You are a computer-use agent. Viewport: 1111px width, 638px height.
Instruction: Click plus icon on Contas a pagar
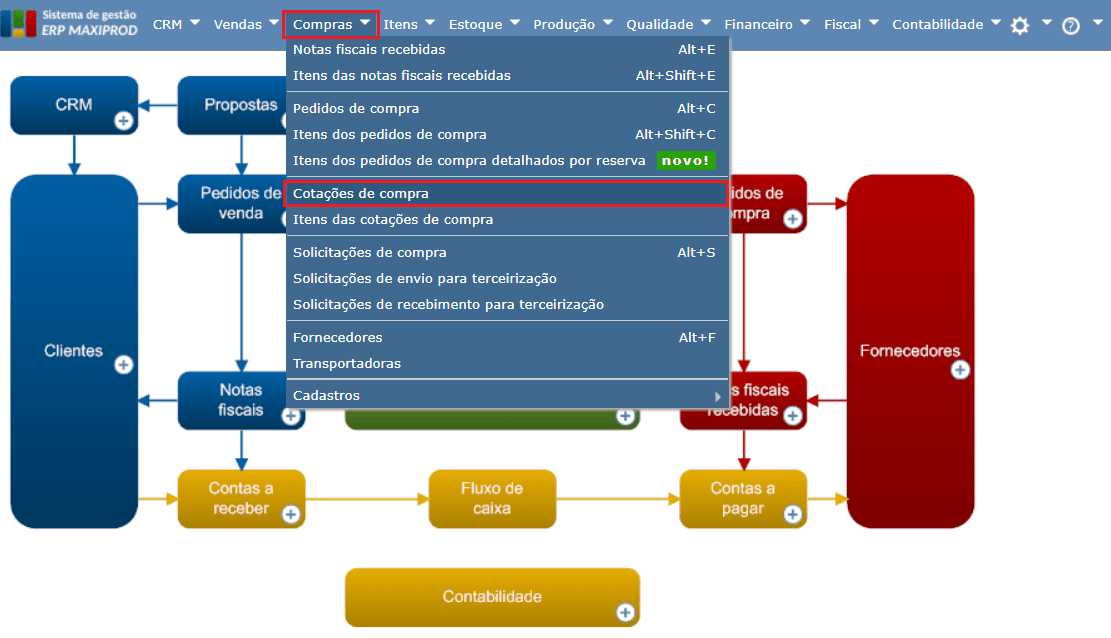(x=792, y=515)
